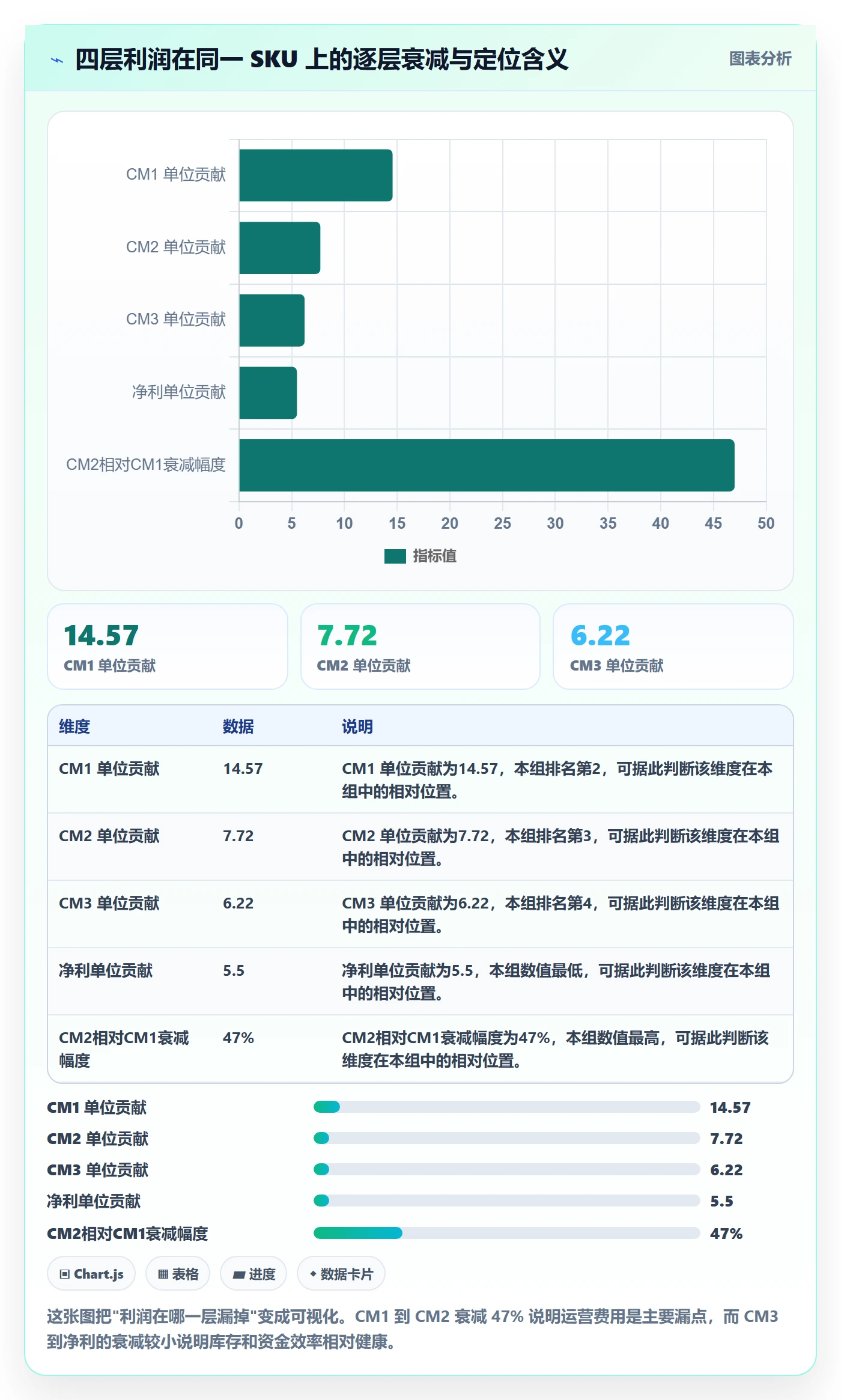Click table cell value 14.57
Image resolution: width=841 pixels, height=1400 pixels.
[243, 768]
